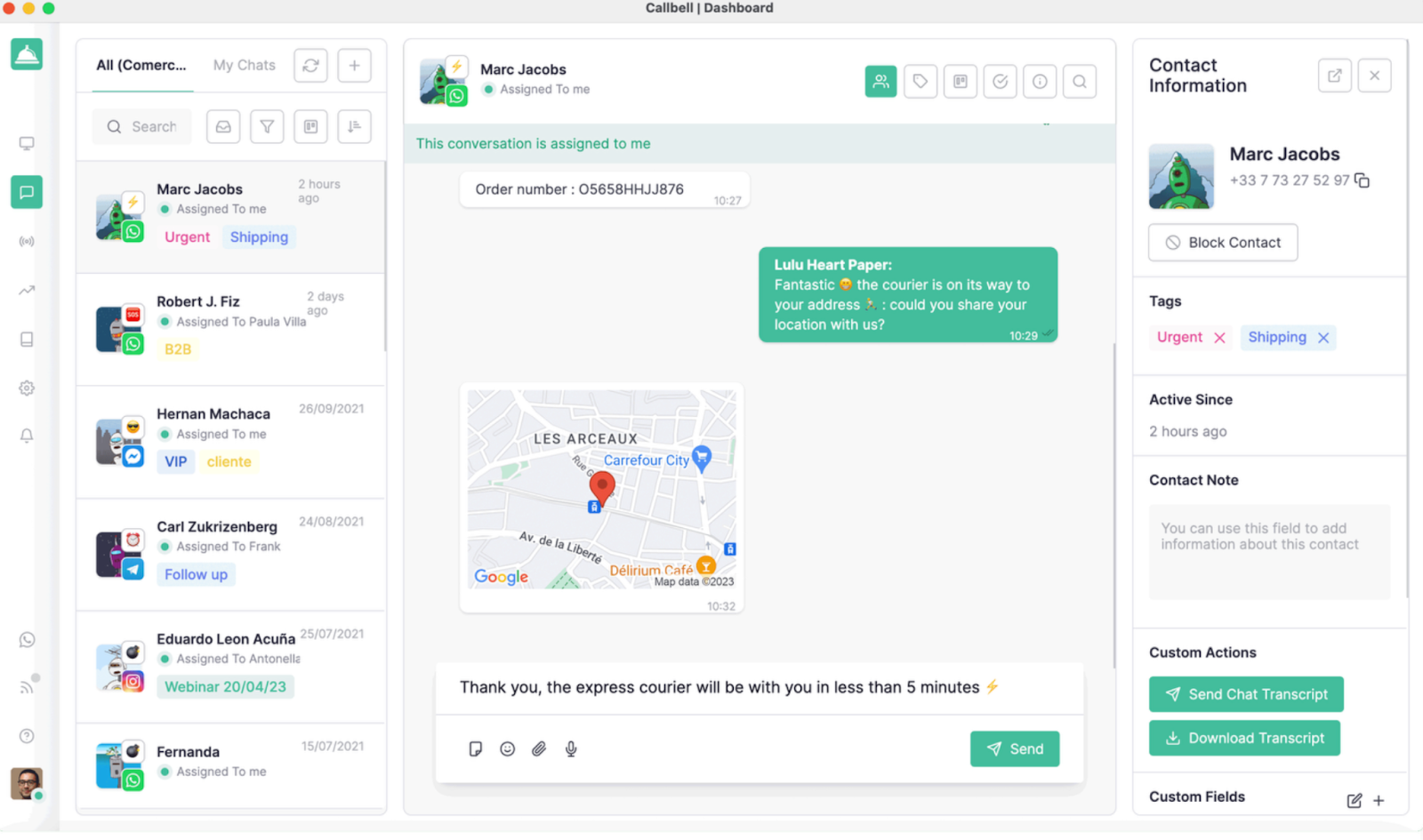Screen dimensions: 1423x840
Task: Add a new custom field with plus
Action: pos(1379,800)
